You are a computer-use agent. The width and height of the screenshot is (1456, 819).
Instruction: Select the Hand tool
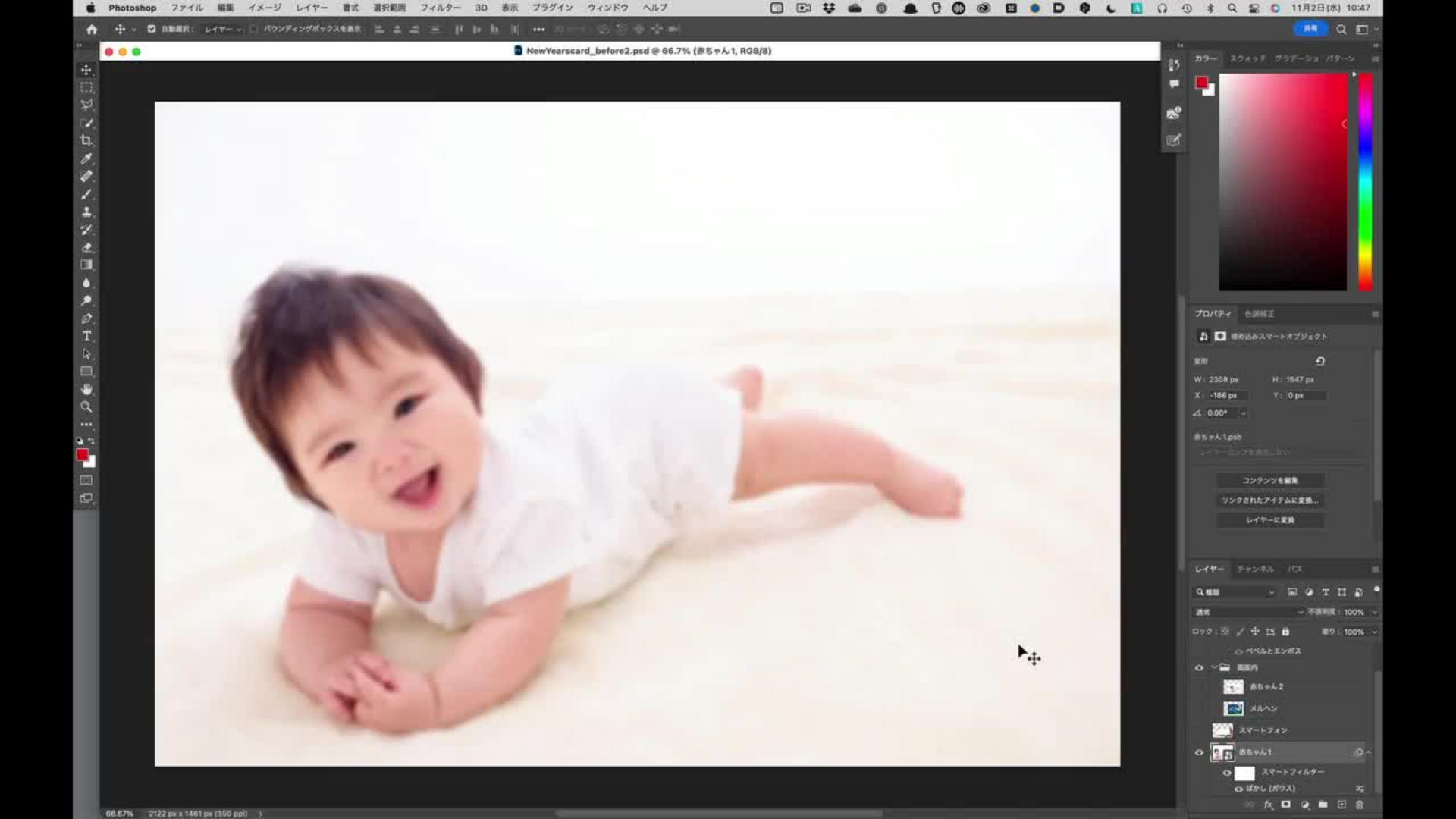click(x=86, y=389)
